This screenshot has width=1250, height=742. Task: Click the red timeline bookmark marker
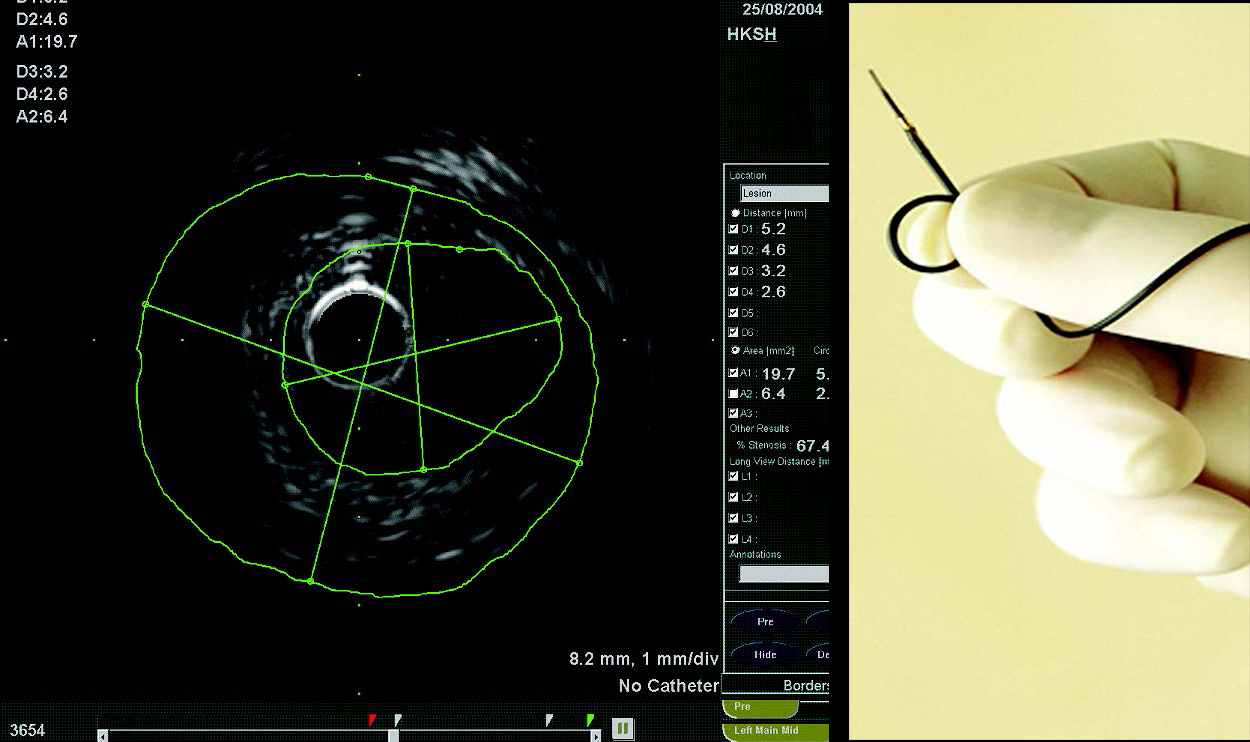(372, 719)
